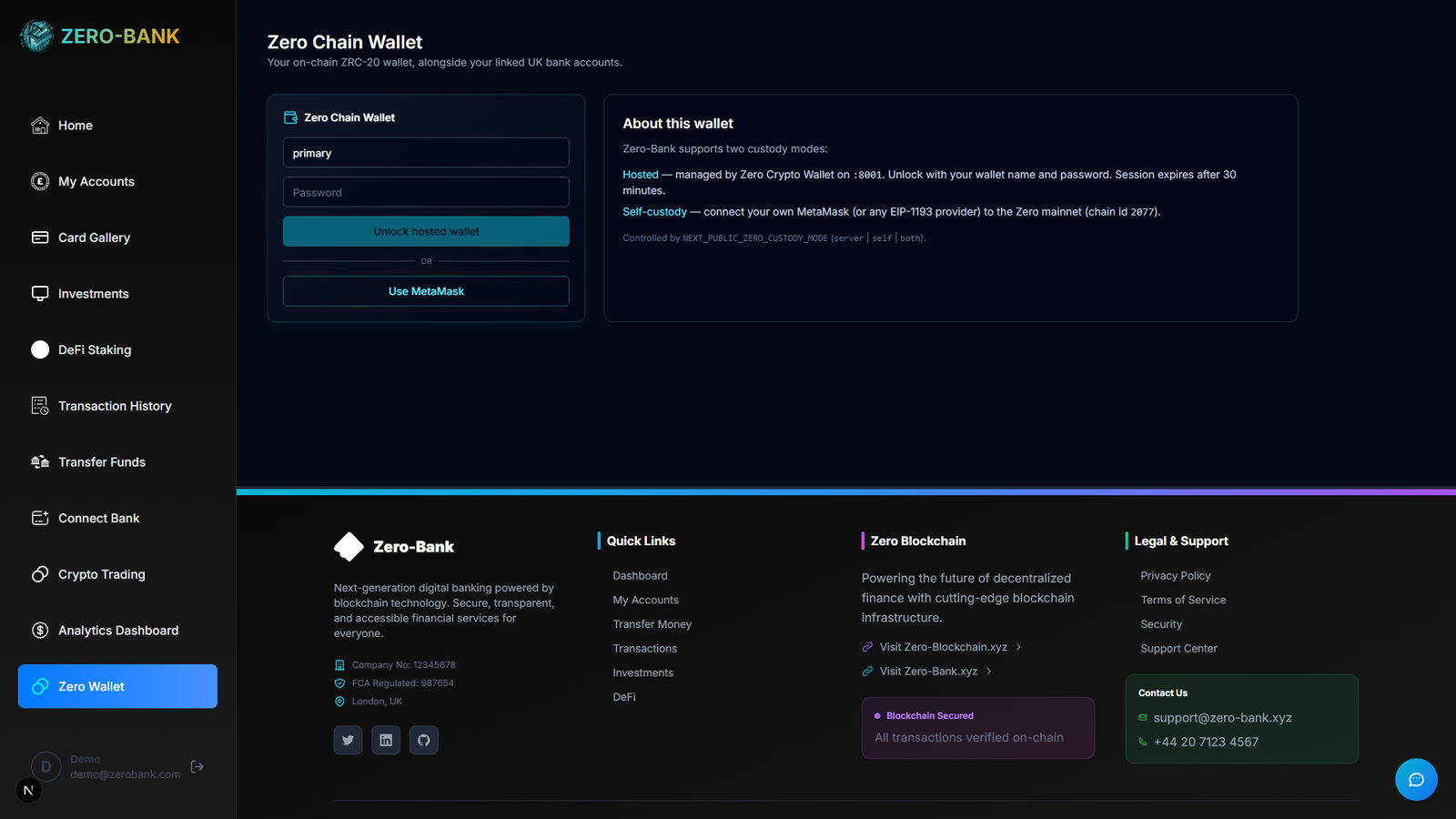Screen dimensions: 1456x819
Task: Open the footer Investments quick link
Action: [x=642, y=673]
